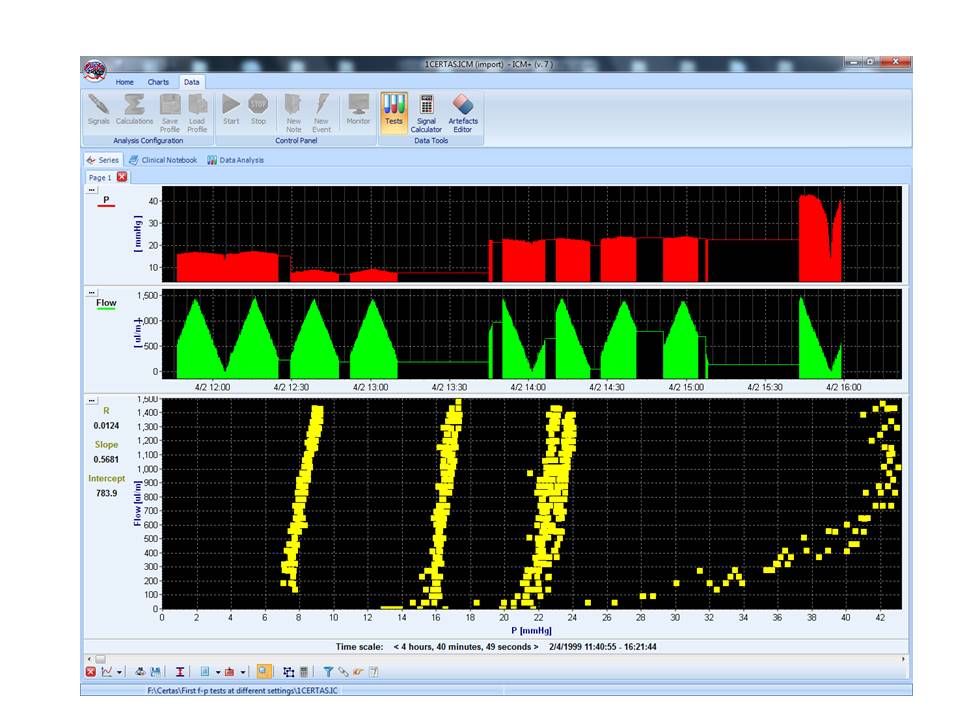Switch to the Charts ribbon tab
This screenshot has width=960, height=720.
point(158,82)
